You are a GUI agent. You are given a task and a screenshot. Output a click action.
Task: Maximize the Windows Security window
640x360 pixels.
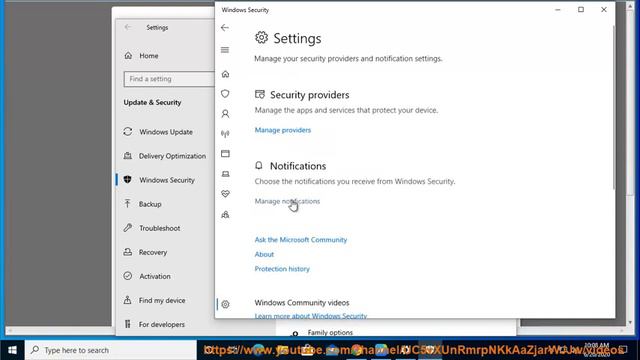click(x=581, y=10)
